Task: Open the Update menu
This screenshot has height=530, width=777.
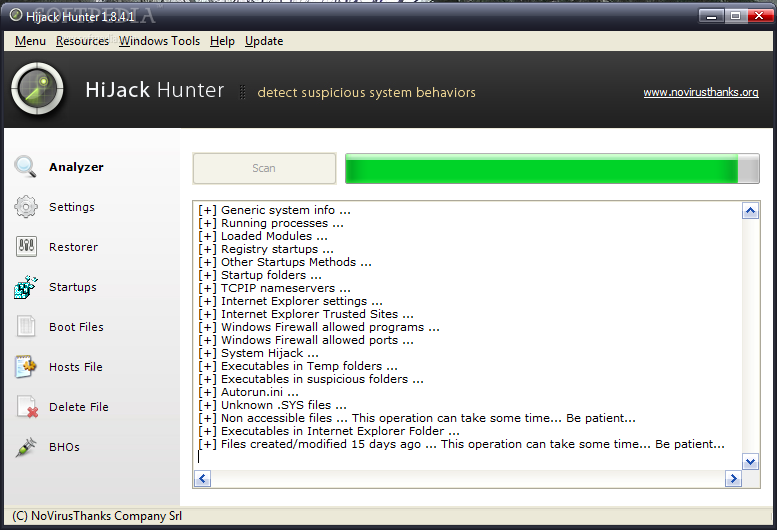Action: (264, 41)
